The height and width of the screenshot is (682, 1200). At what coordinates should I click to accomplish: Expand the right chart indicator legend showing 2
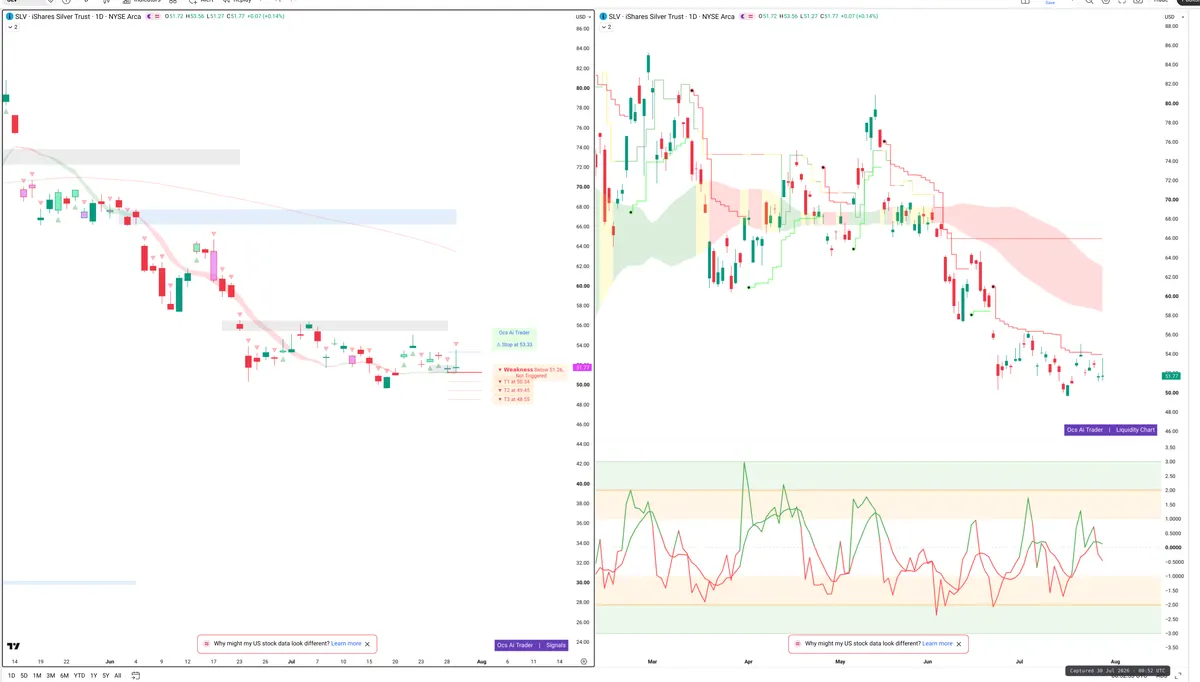[606, 27]
